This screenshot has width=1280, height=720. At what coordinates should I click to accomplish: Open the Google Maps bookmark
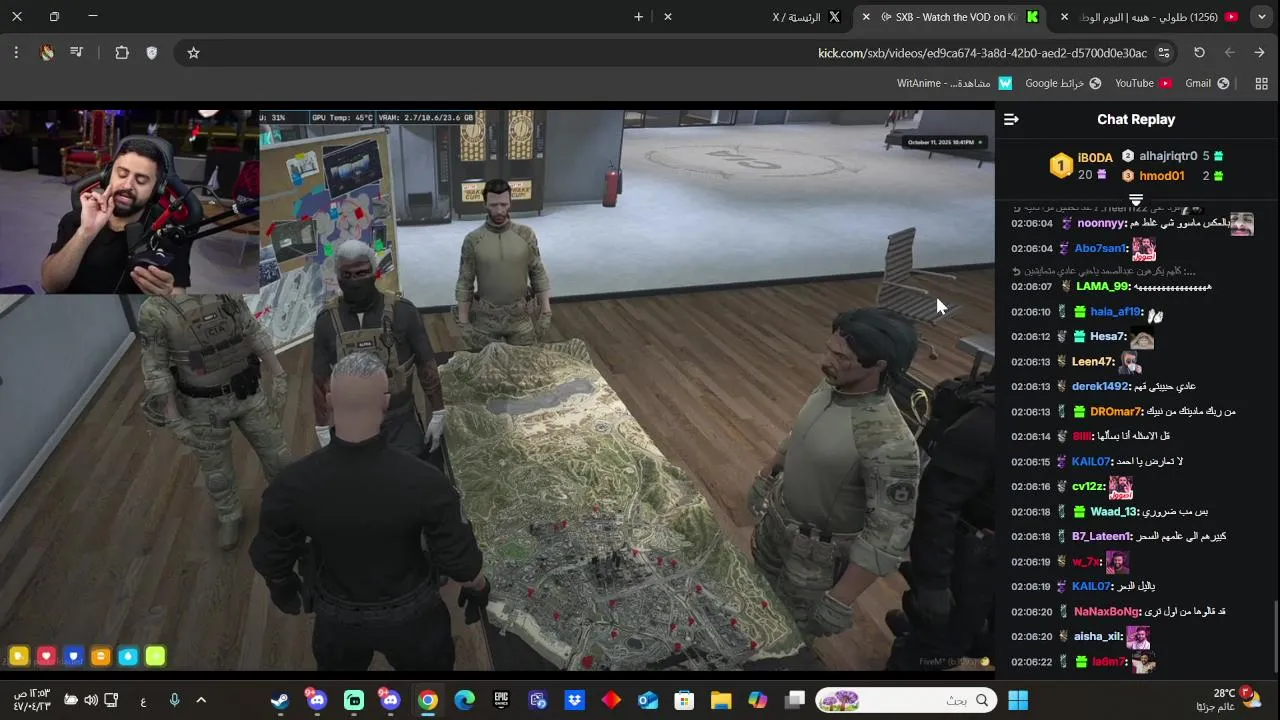[x=1063, y=84]
